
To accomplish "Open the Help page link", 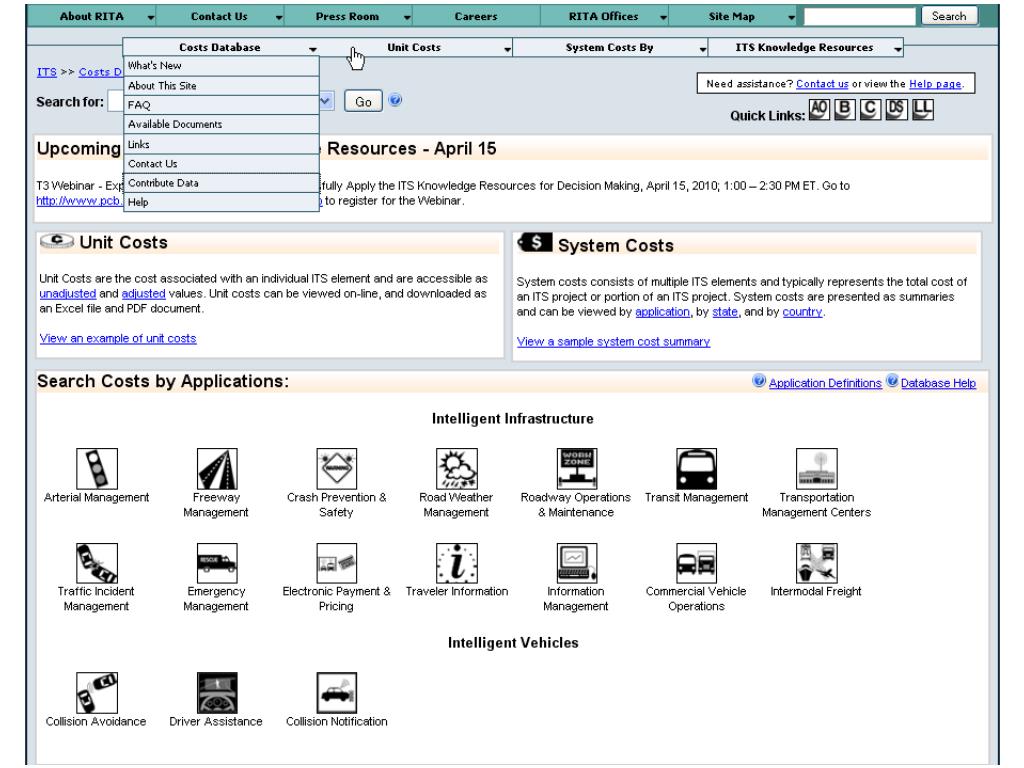I will click(935, 84).
